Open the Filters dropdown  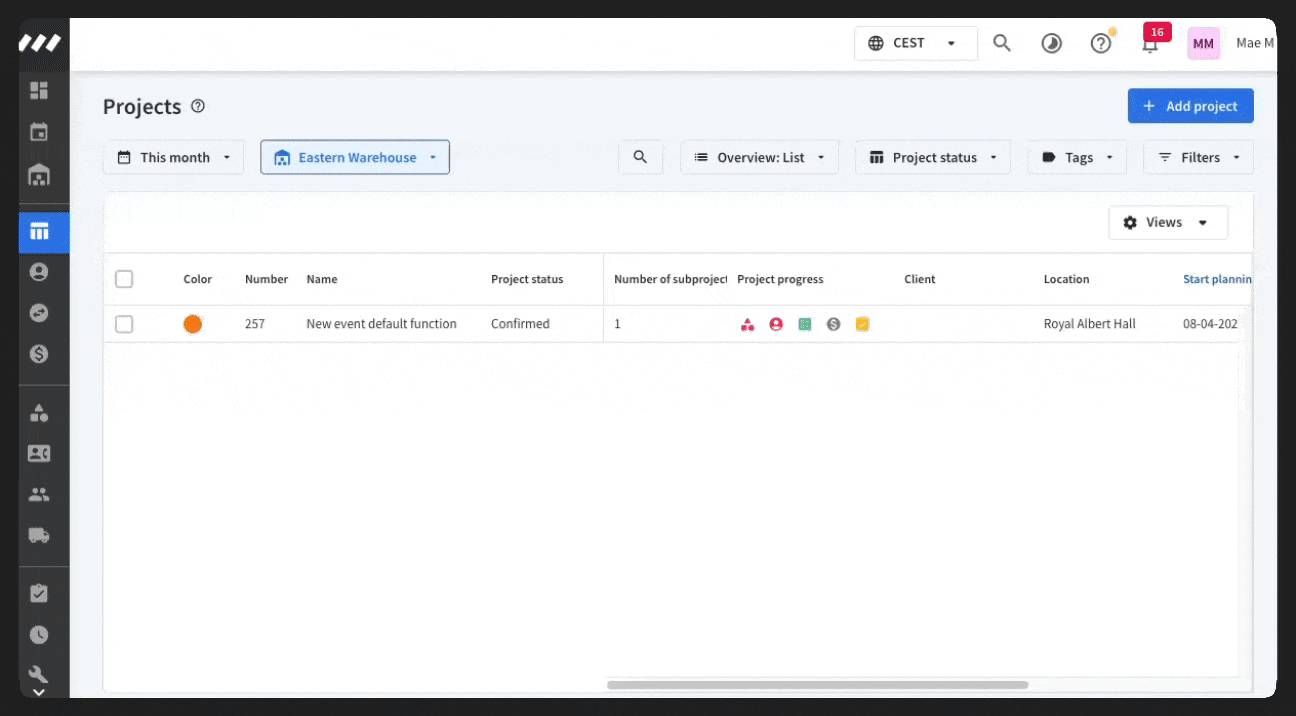click(x=1198, y=157)
